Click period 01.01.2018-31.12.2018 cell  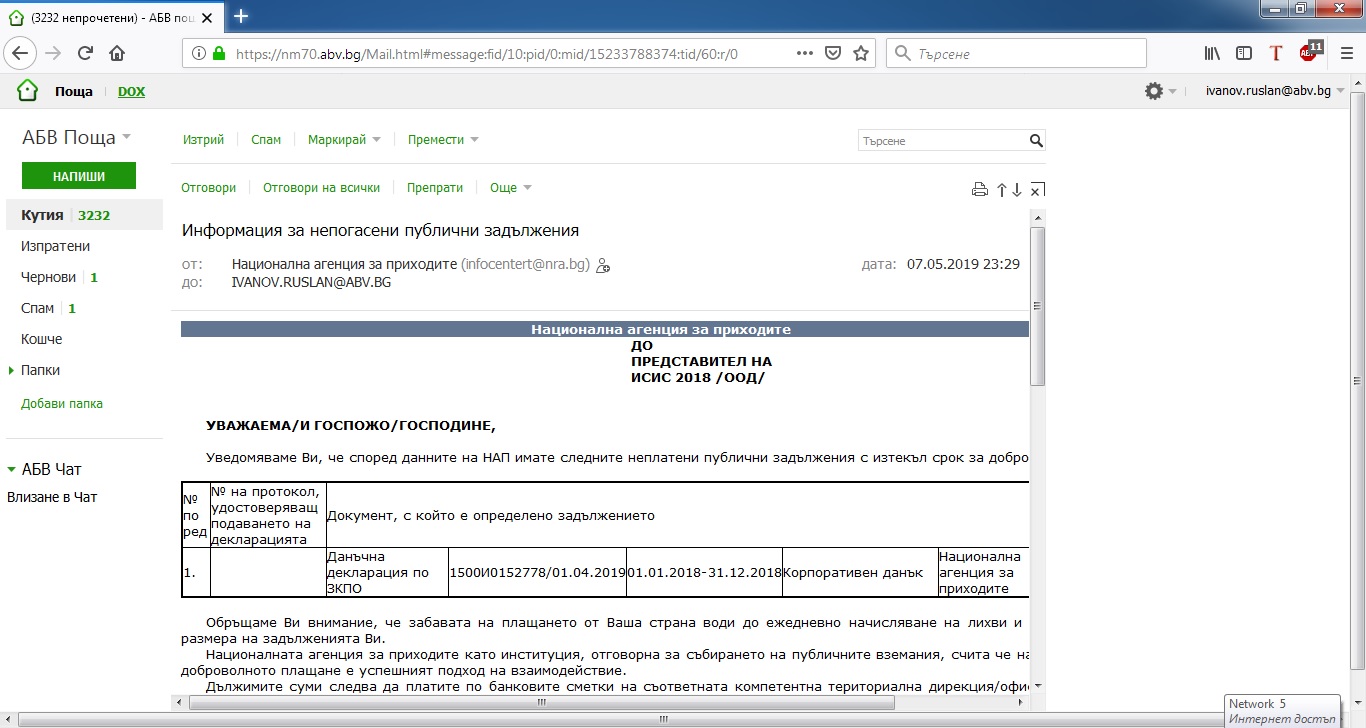click(705, 573)
